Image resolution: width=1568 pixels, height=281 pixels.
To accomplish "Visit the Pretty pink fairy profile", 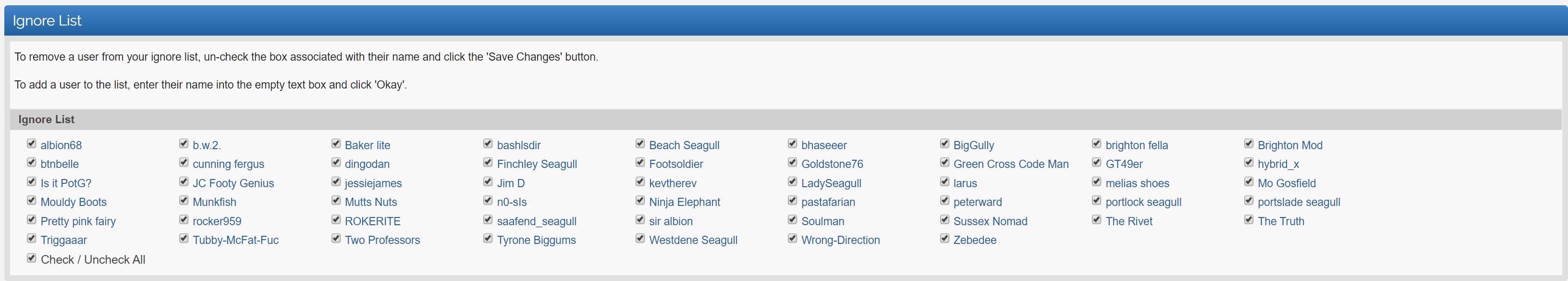I will [x=78, y=221].
